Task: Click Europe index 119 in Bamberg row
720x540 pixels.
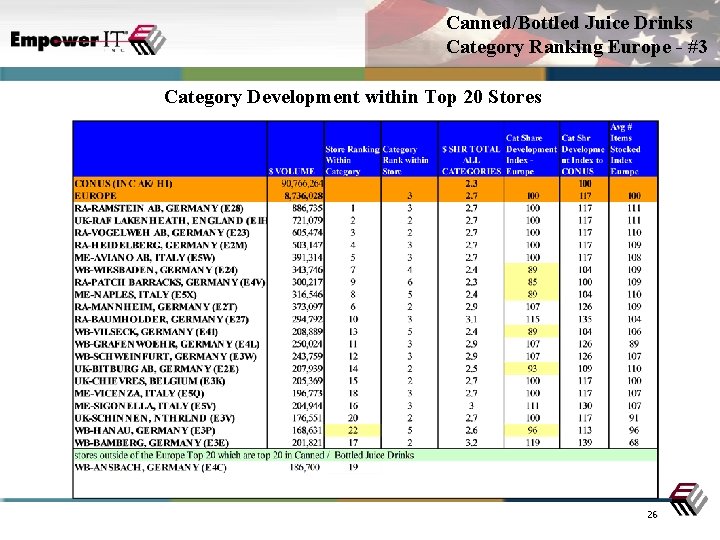Action: [x=533, y=443]
